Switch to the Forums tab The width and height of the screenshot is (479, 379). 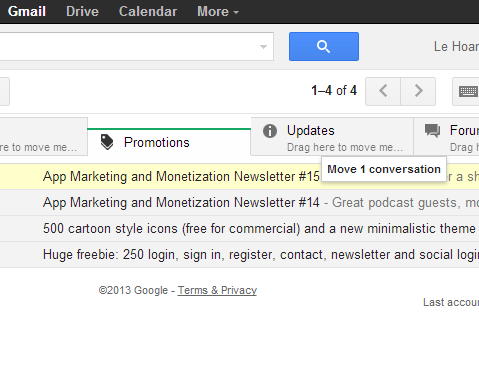click(446, 137)
